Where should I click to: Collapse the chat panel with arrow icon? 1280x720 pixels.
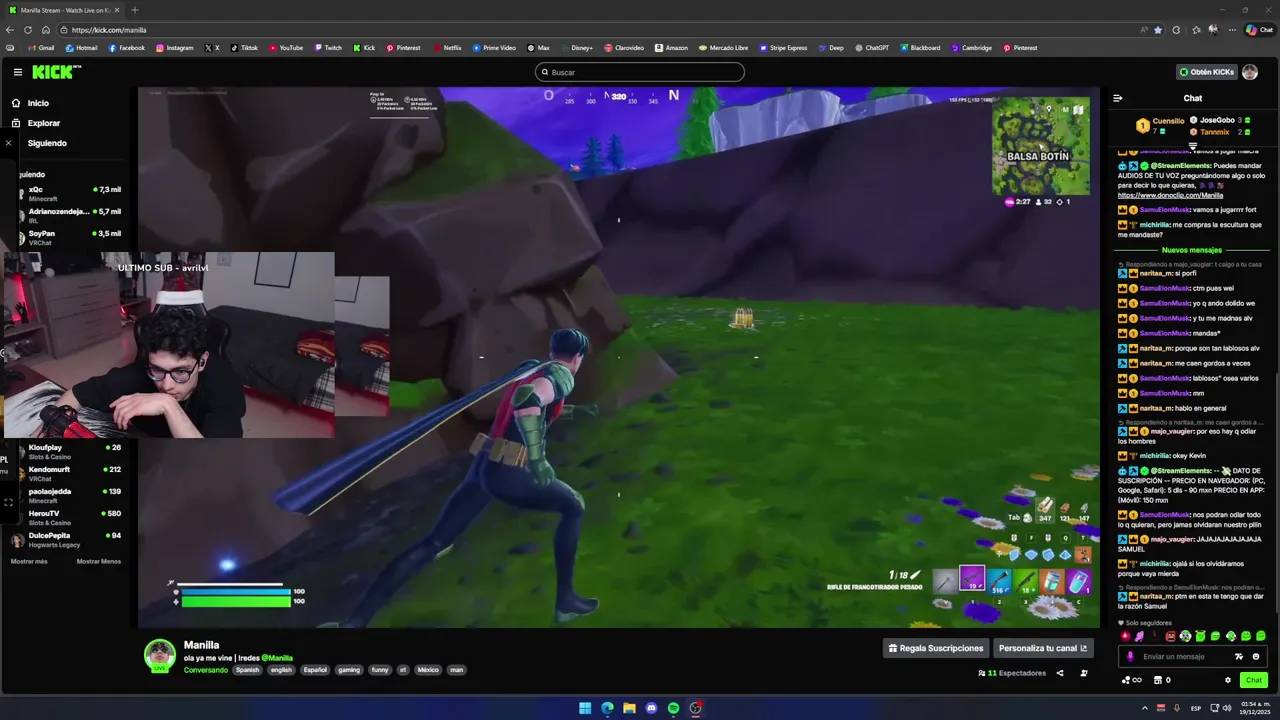(x=1118, y=98)
